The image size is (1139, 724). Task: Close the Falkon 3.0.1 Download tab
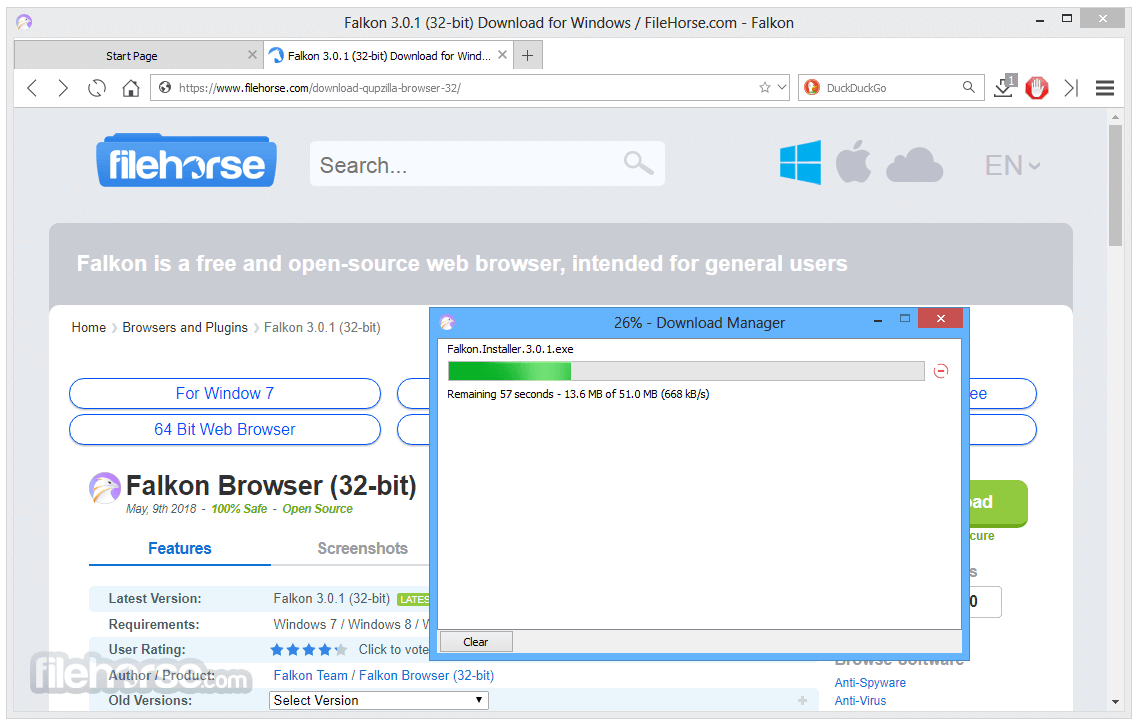[502, 55]
